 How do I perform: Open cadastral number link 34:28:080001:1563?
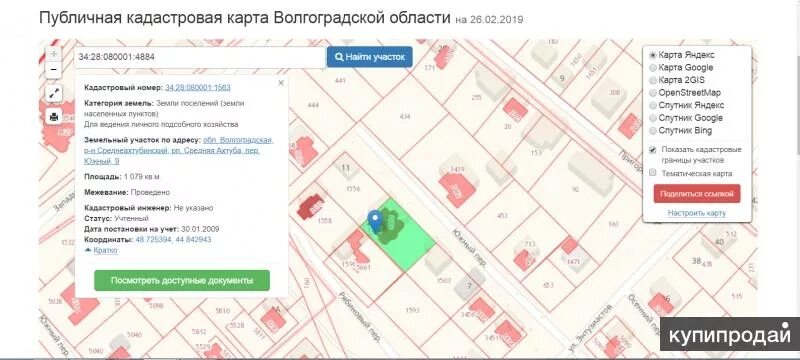197,88
